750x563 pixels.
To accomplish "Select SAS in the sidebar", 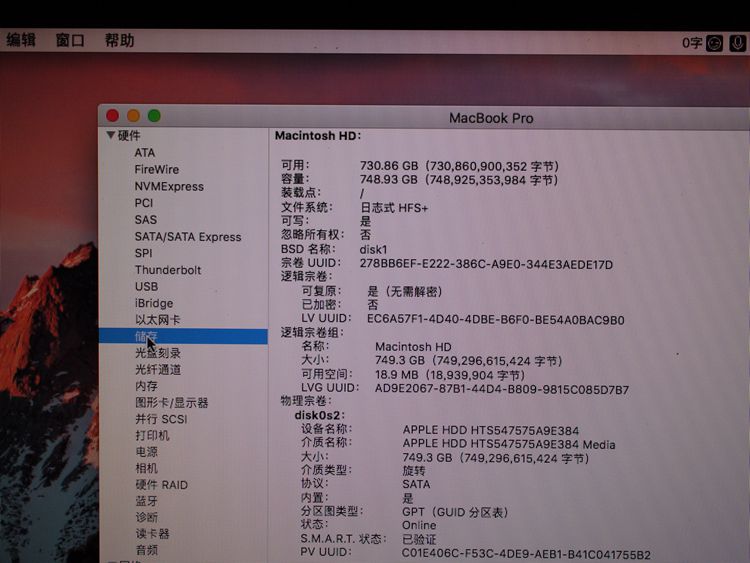I will coord(145,220).
